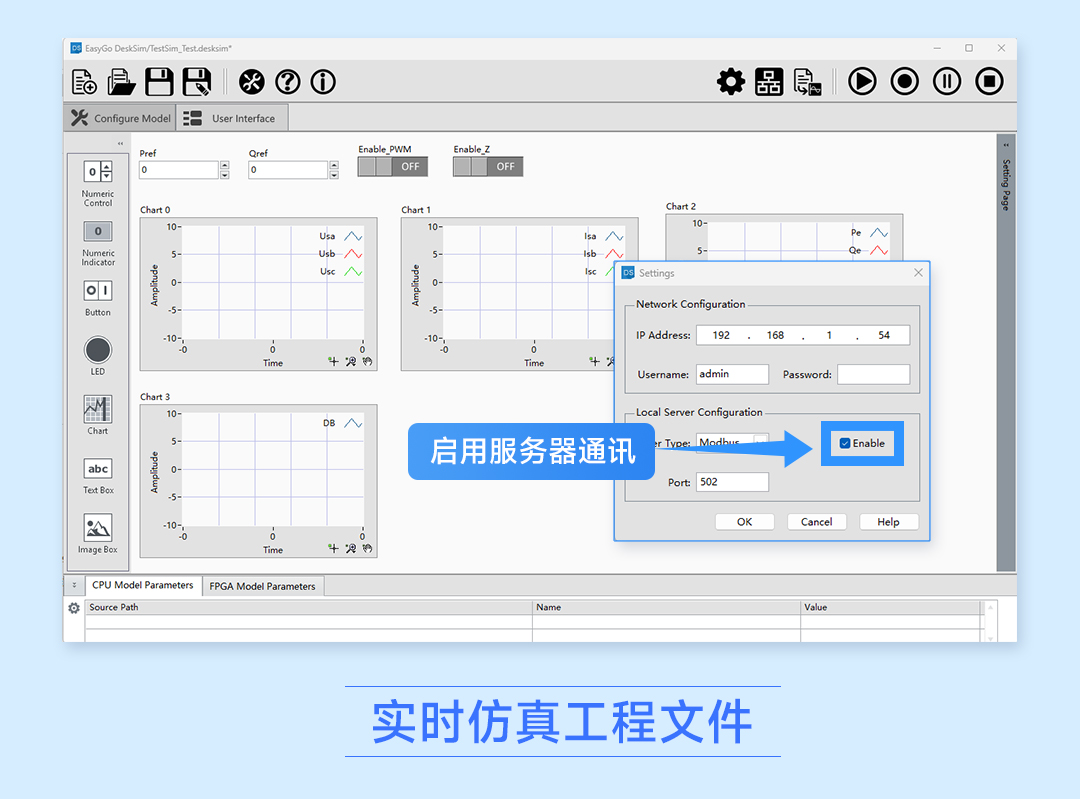1080x799 pixels.
Task: Open the tools wrench-screwdriver round icon
Action: (x=251, y=82)
